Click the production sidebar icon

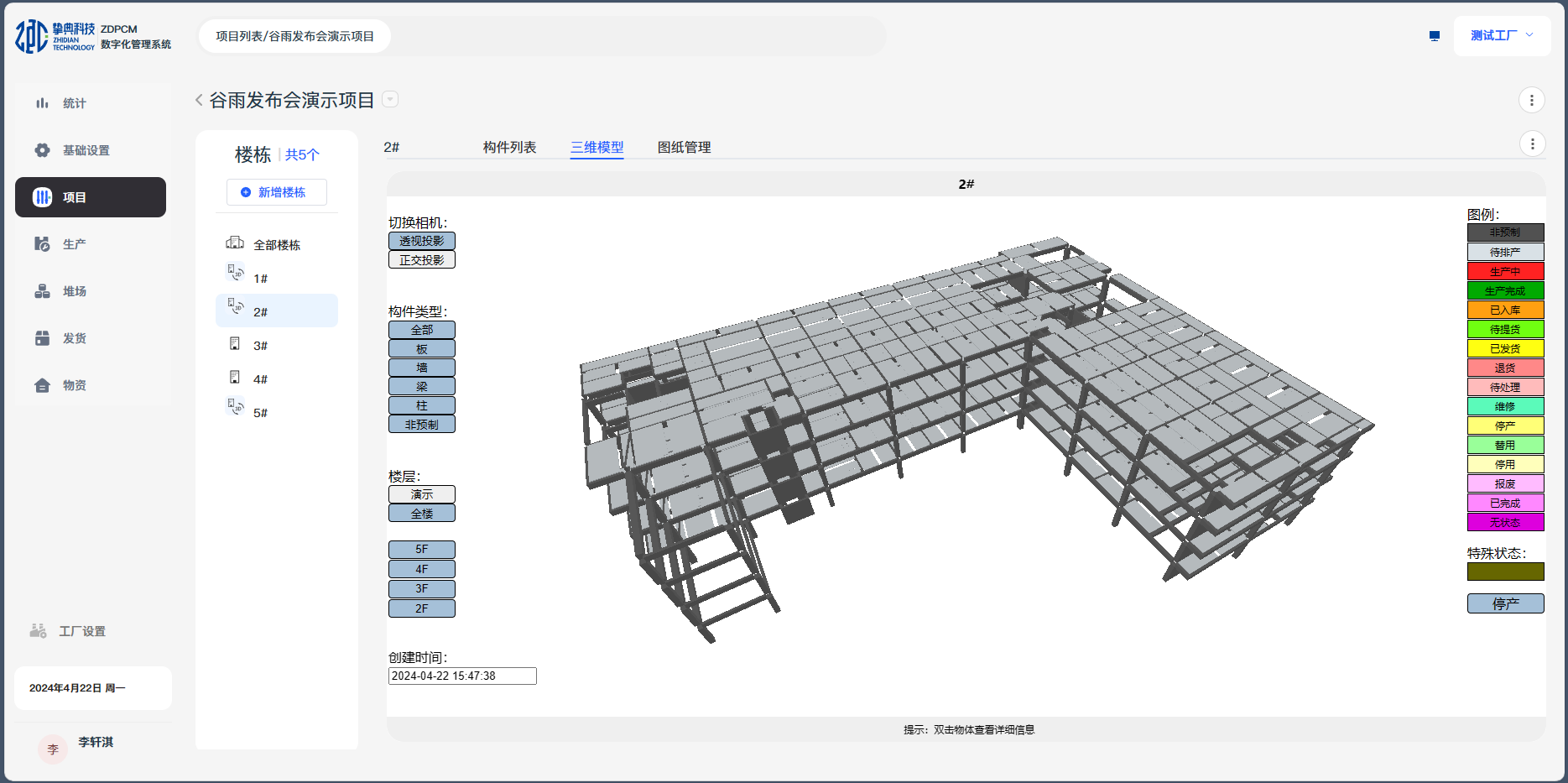click(42, 244)
